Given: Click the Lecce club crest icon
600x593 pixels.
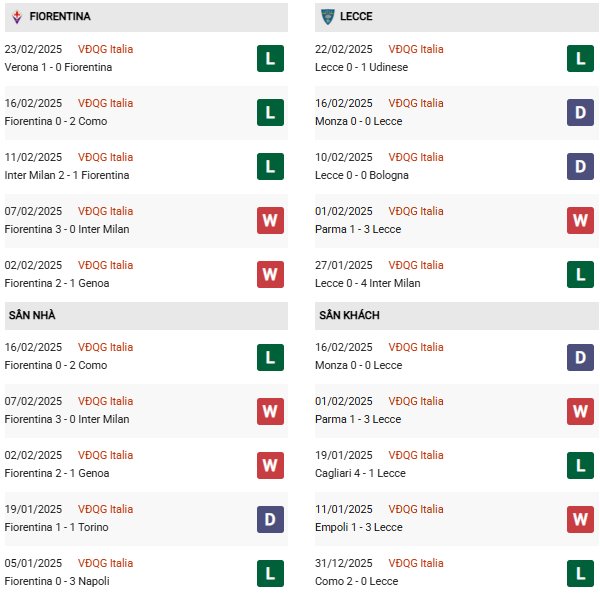Looking at the screenshot, I should tap(327, 17).
